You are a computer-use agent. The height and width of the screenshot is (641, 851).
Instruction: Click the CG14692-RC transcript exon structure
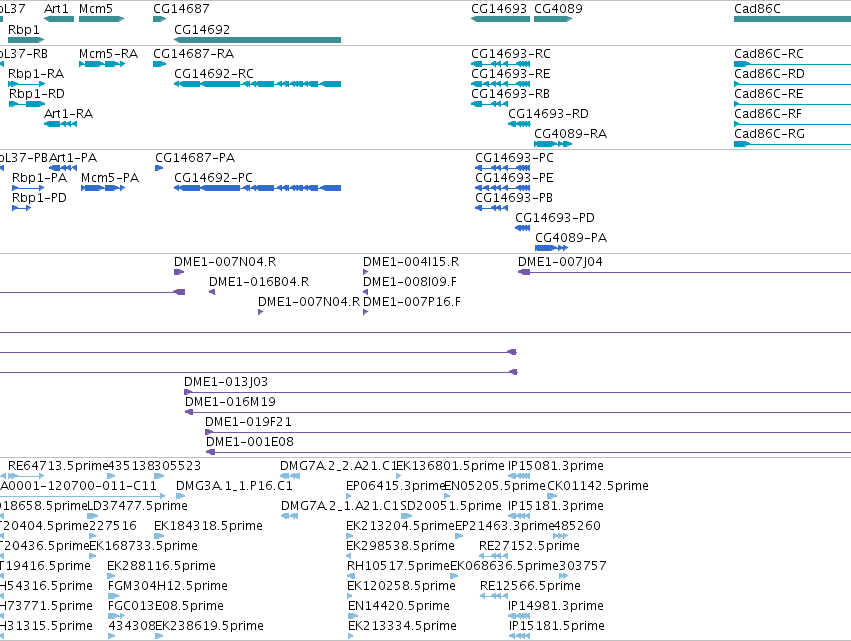[x=257, y=84]
